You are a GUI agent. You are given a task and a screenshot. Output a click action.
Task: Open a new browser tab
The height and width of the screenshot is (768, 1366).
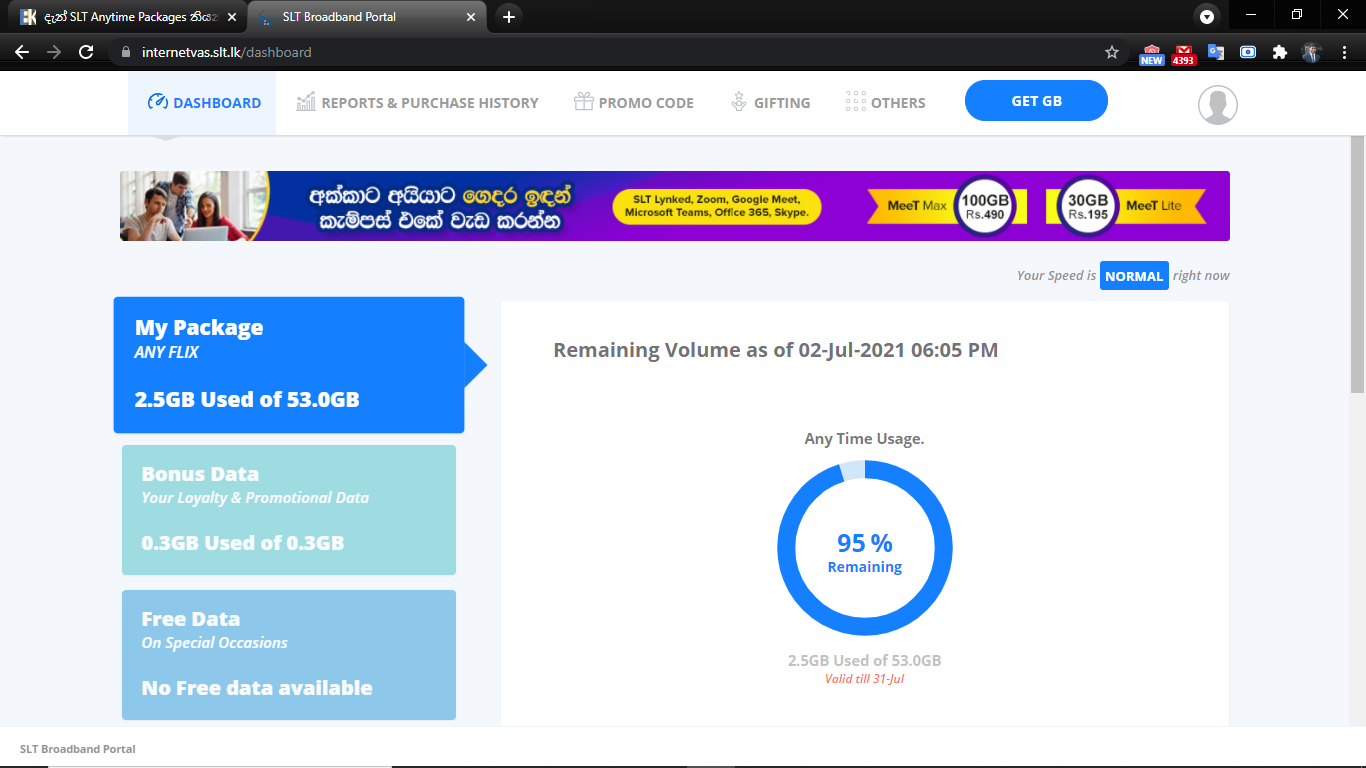[509, 16]
